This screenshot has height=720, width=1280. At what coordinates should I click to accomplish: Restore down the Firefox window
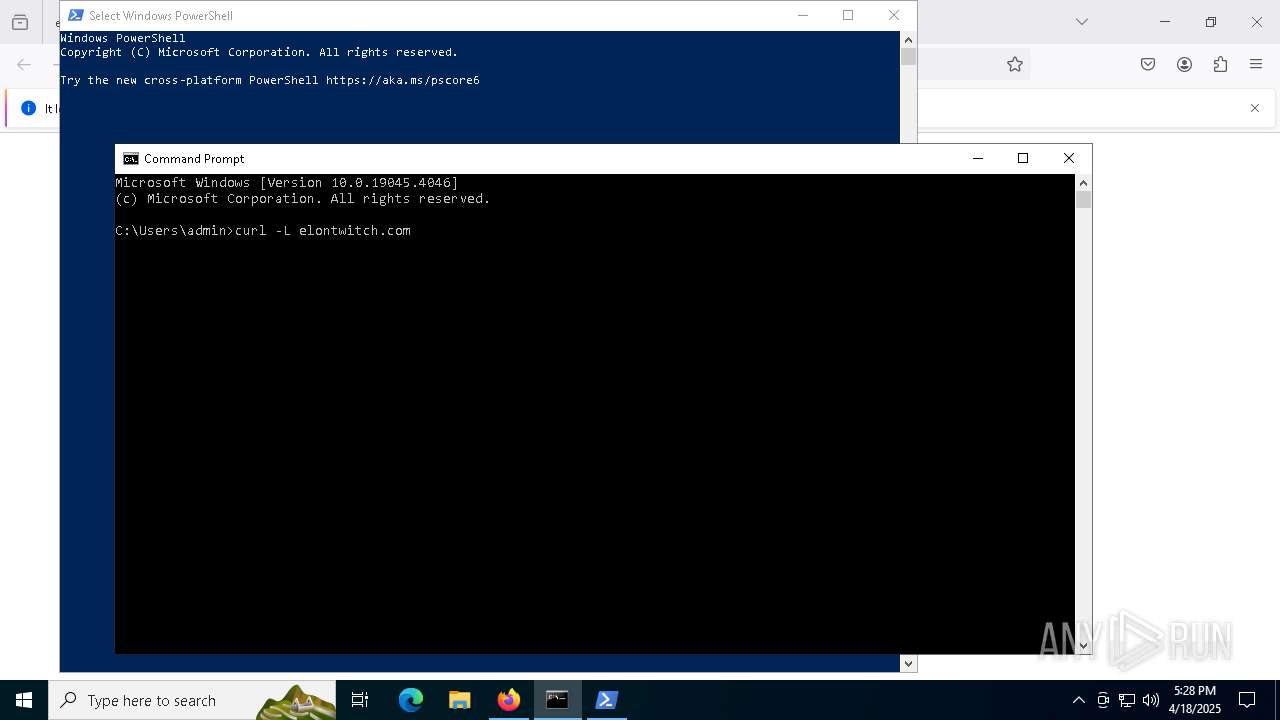(1211, 22)
